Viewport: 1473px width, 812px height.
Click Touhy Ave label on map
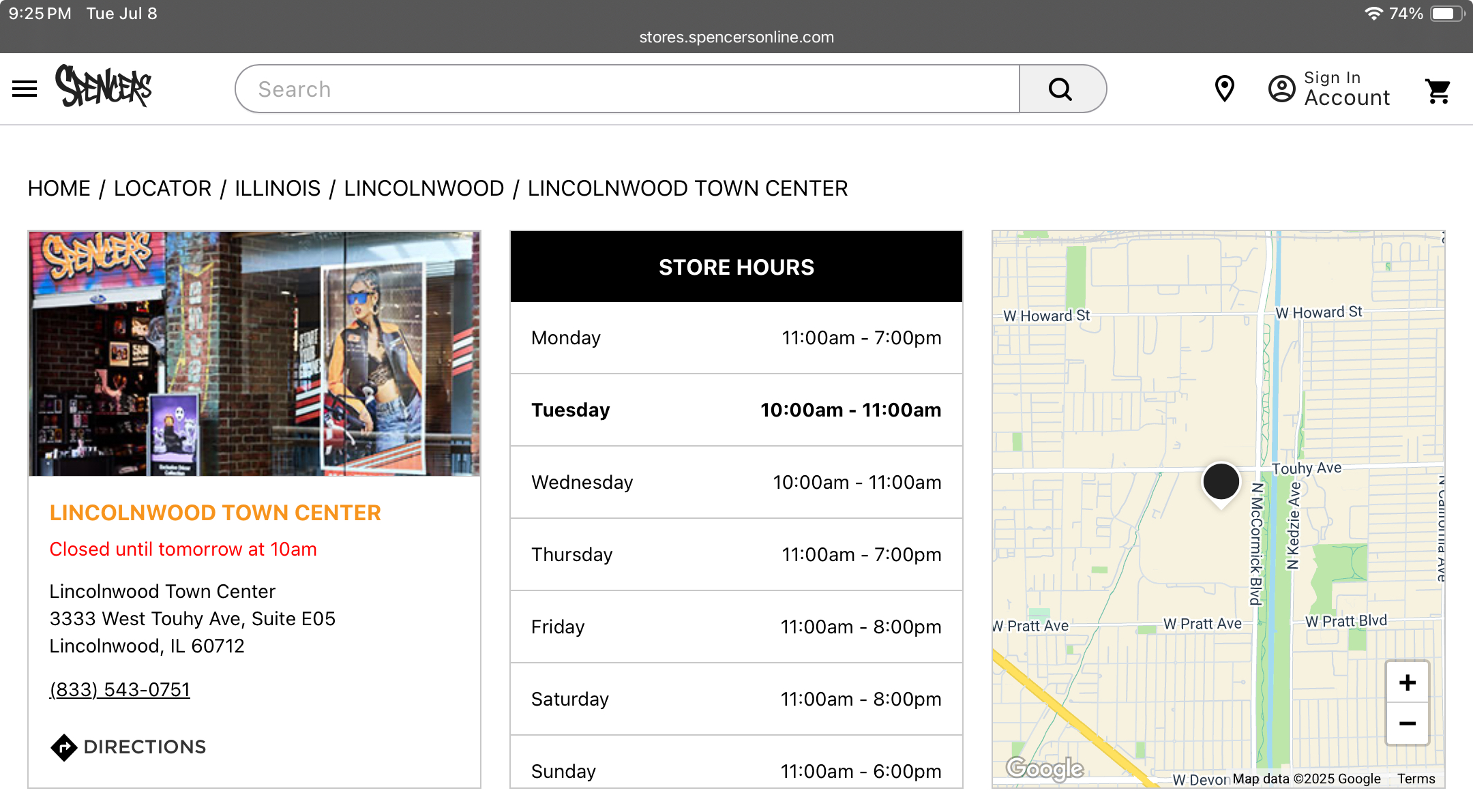1307,468
